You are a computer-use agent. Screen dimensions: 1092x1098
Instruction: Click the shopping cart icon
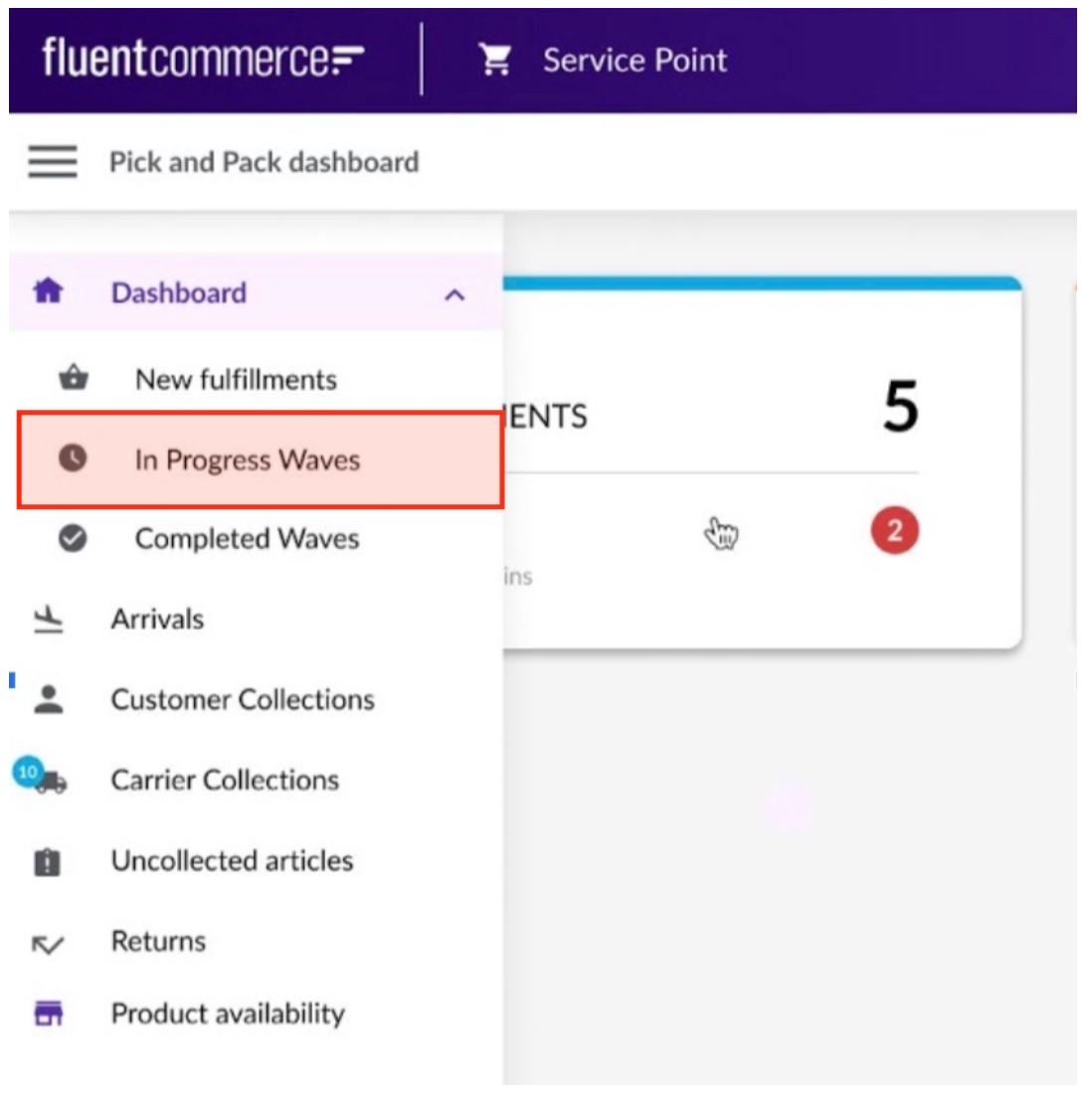tap(494, 60)
